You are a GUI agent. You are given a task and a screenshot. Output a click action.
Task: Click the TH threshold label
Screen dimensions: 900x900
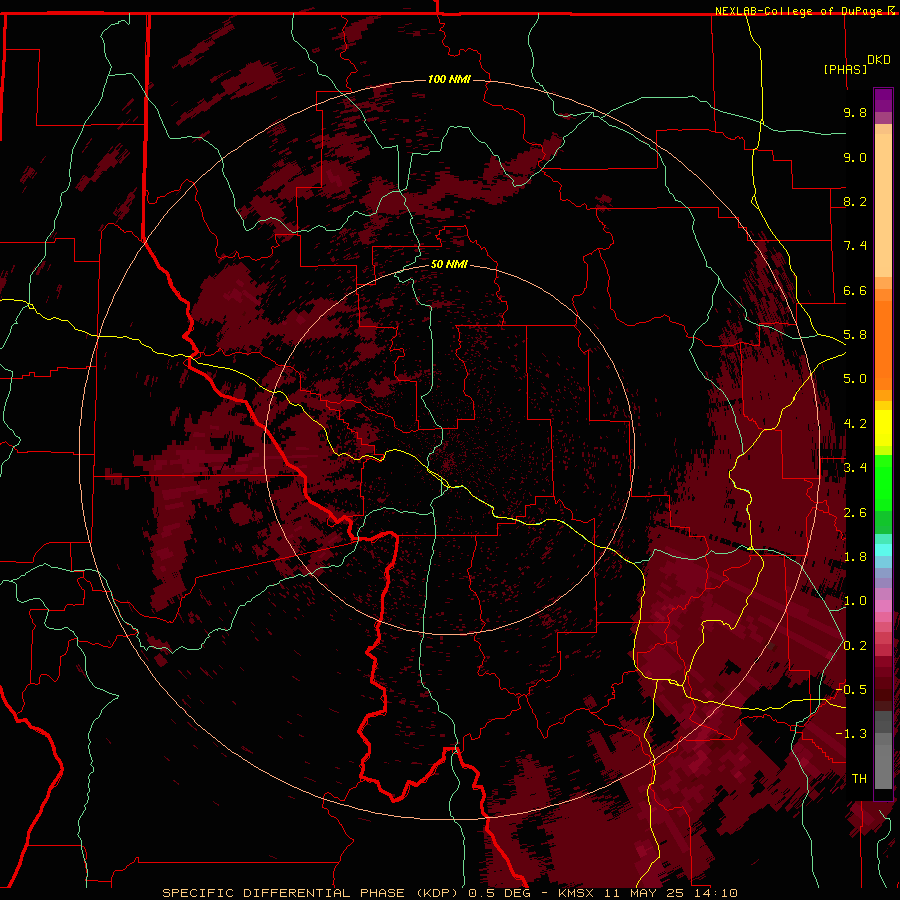click(x=859, y=778)
